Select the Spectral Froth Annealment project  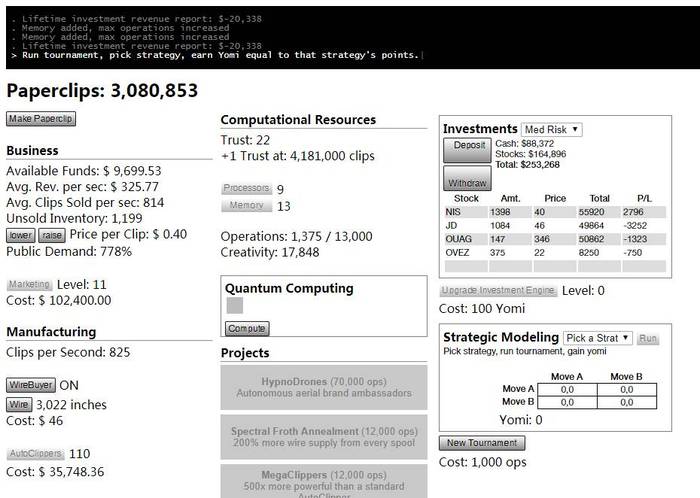click(x=324, y=437)
